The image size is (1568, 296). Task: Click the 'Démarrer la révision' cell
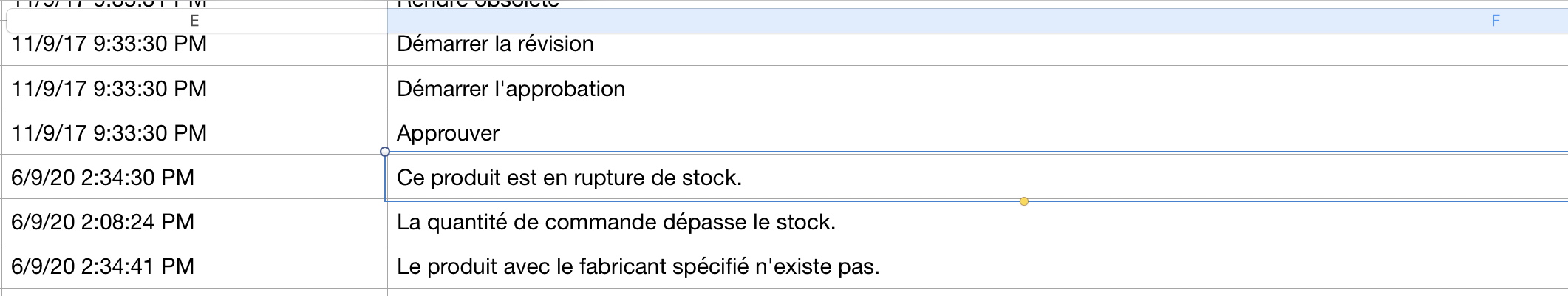pos(978,44)
